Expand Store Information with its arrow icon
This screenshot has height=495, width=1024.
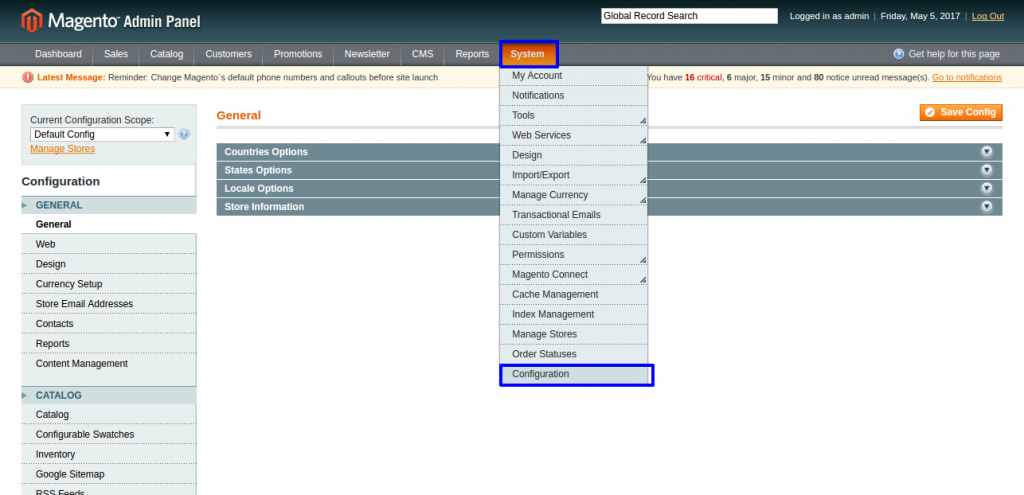click(987, 206)
